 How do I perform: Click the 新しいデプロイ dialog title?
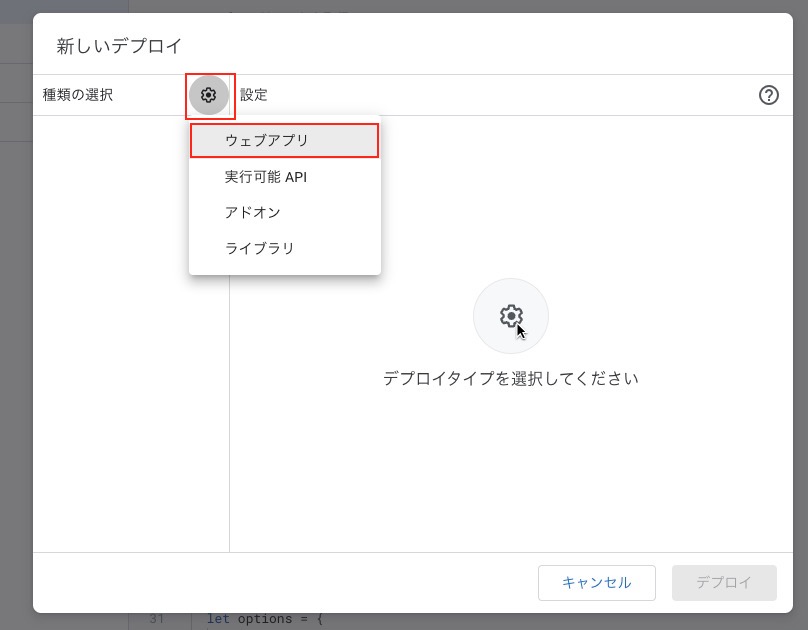pyautogui.click(x=119, y=46)
